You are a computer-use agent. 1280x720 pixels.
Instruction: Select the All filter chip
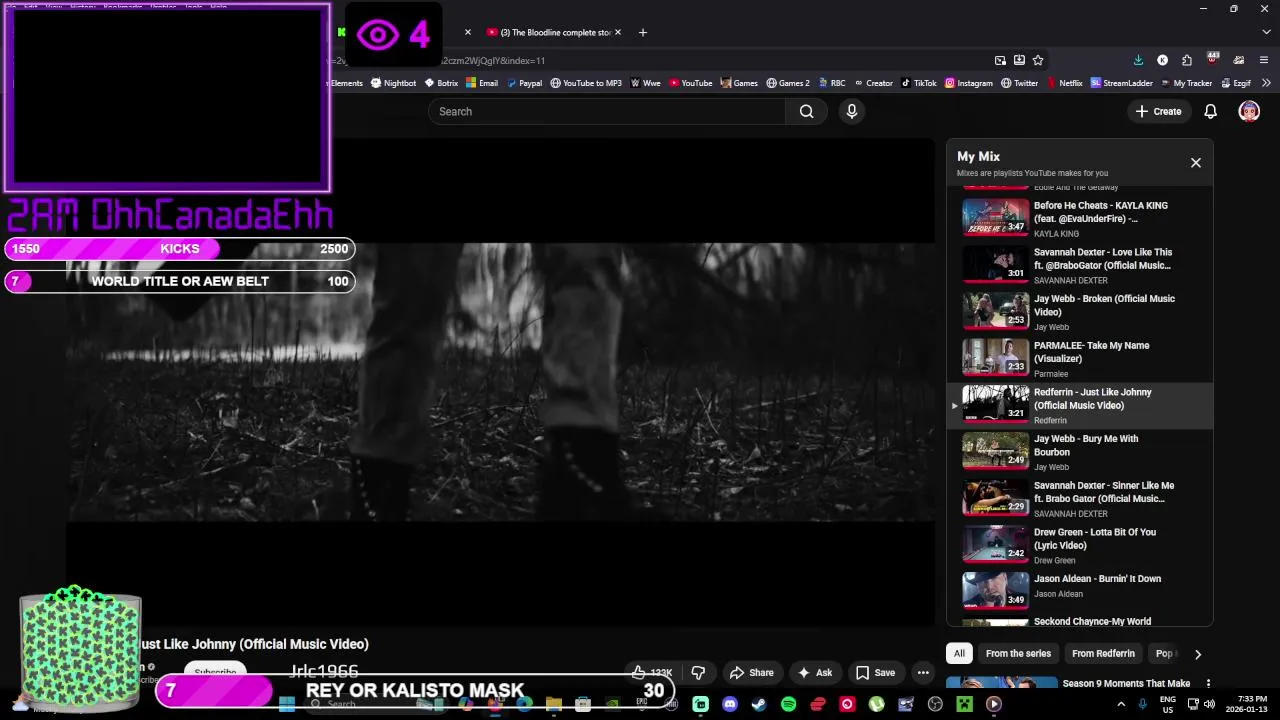(x=959, y=653)
